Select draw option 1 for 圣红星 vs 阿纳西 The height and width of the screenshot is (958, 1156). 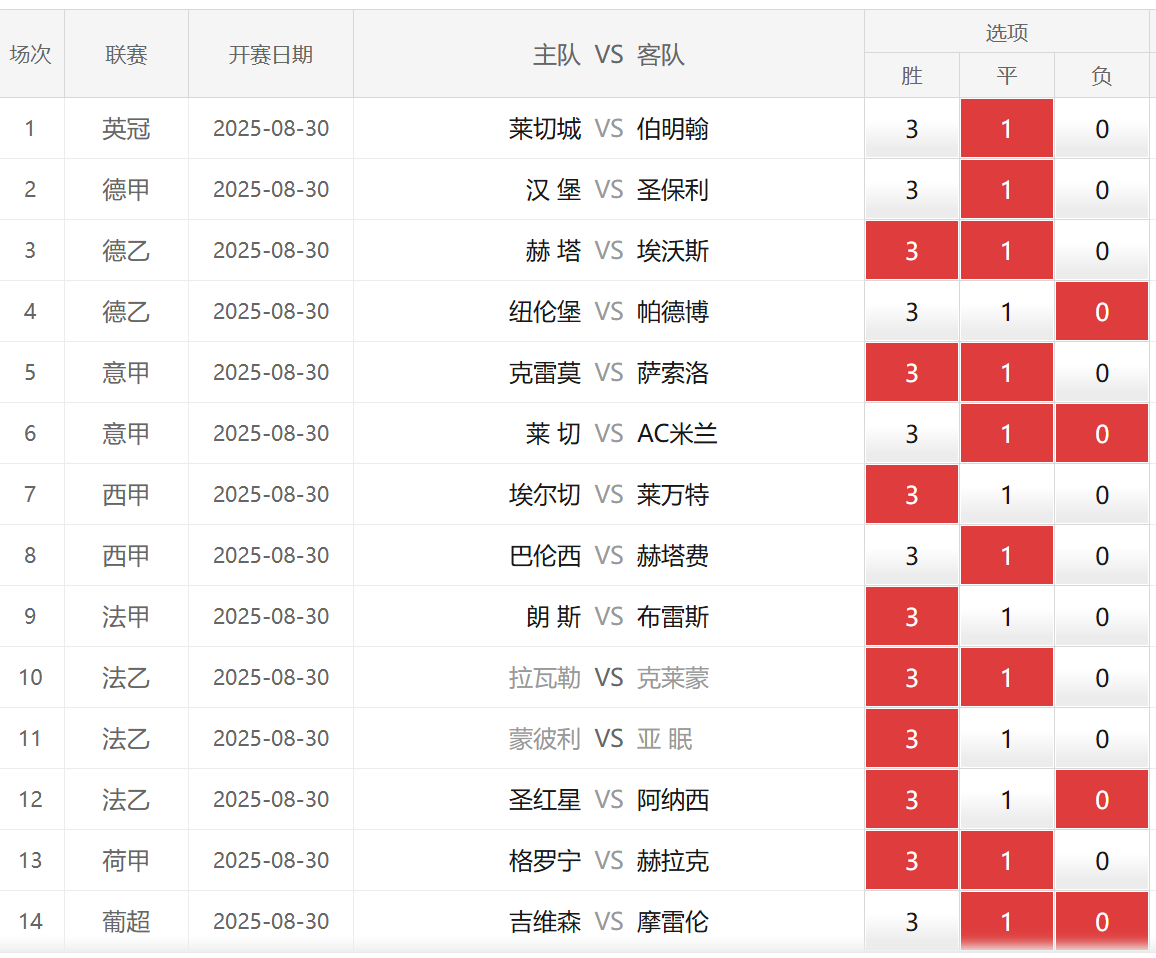point(1007,799)
